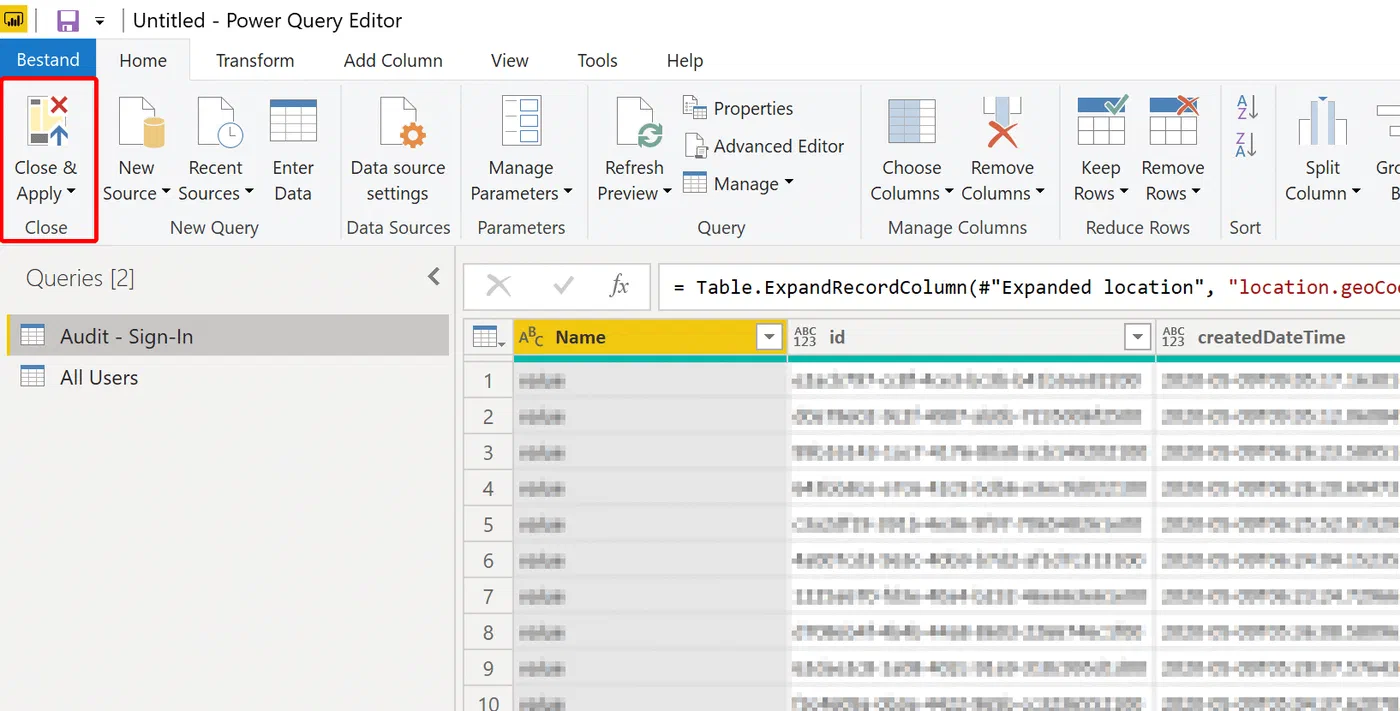Viewport: 1400px width, 711px height.
Task: Click the createdDateTime data type icon
Action: (1173, 337)
